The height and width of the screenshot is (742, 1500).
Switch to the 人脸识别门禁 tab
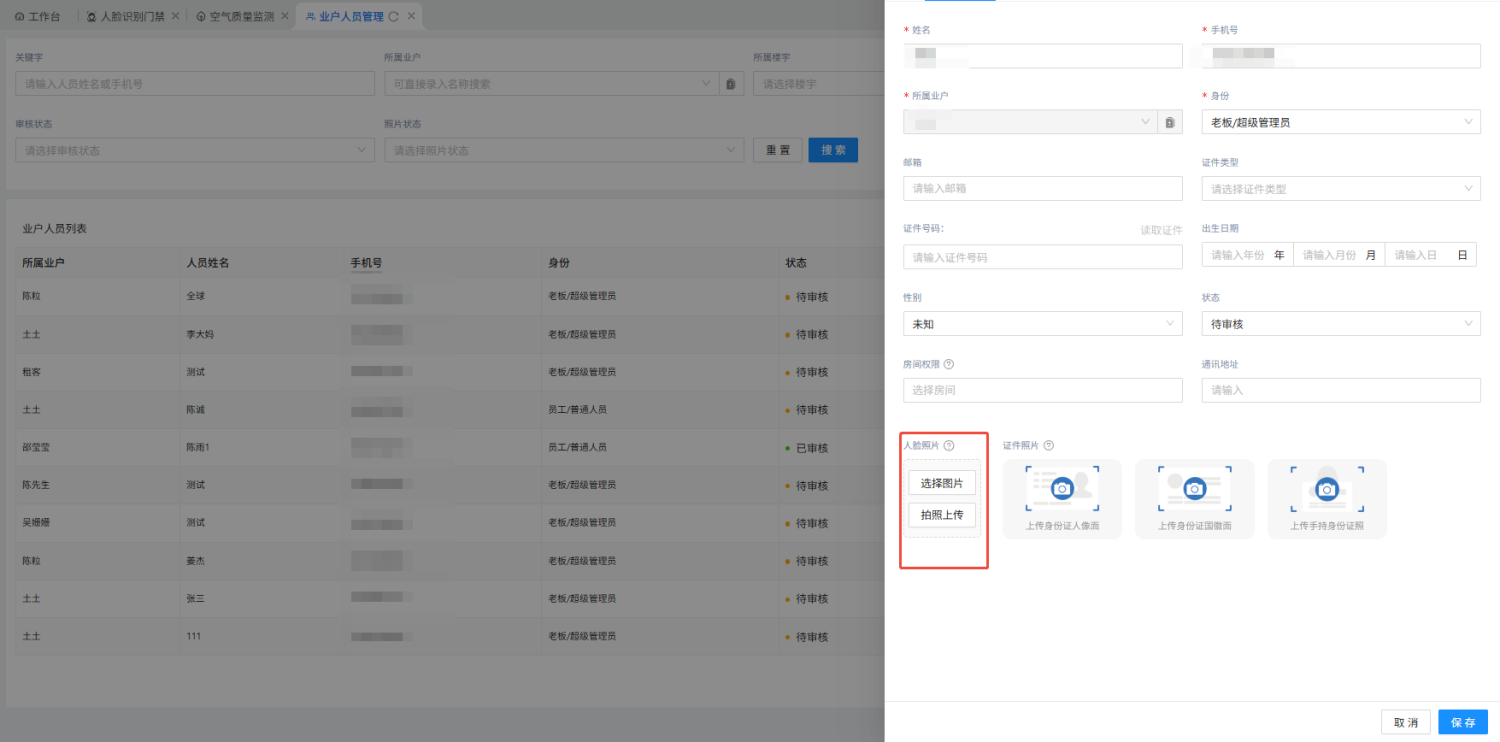coord(132,17)
